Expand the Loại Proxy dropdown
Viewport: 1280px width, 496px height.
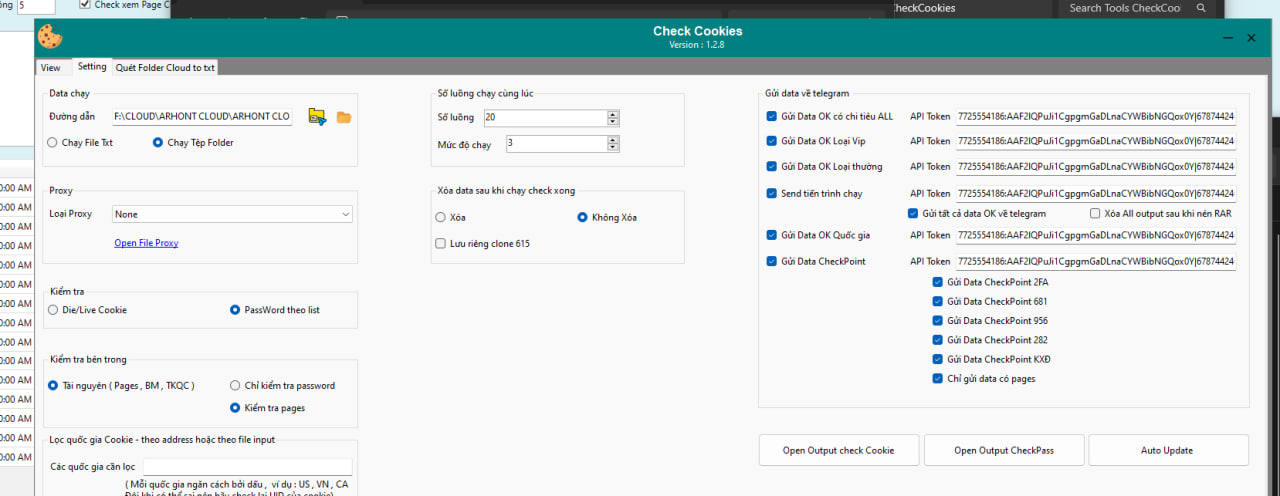[345, 214]
